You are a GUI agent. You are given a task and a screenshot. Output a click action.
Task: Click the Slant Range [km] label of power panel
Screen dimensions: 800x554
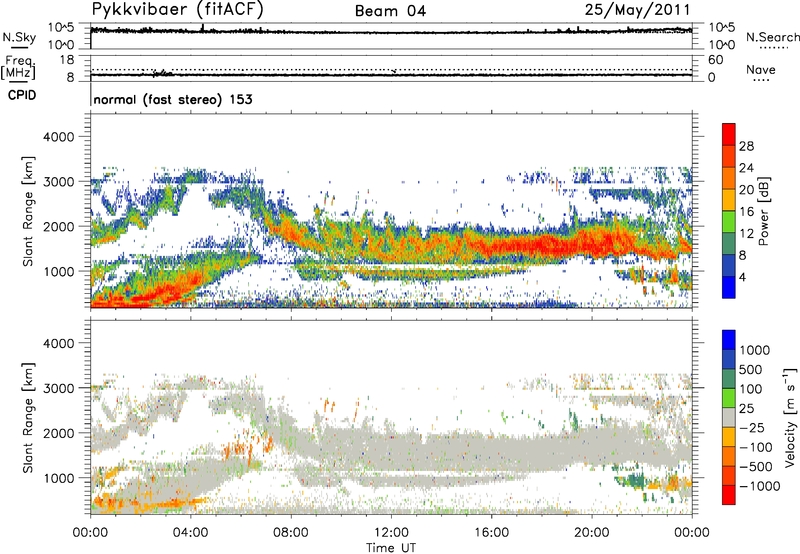(x=28, y=211)
